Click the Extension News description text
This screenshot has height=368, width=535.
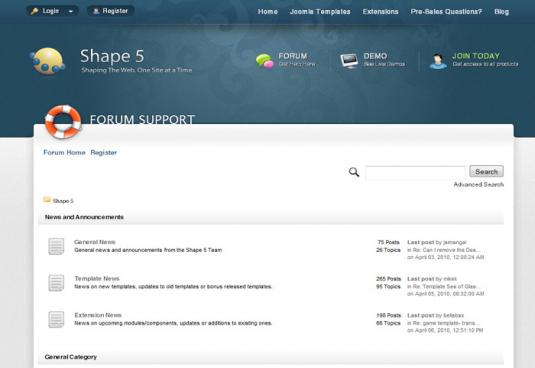click(173, 323)
